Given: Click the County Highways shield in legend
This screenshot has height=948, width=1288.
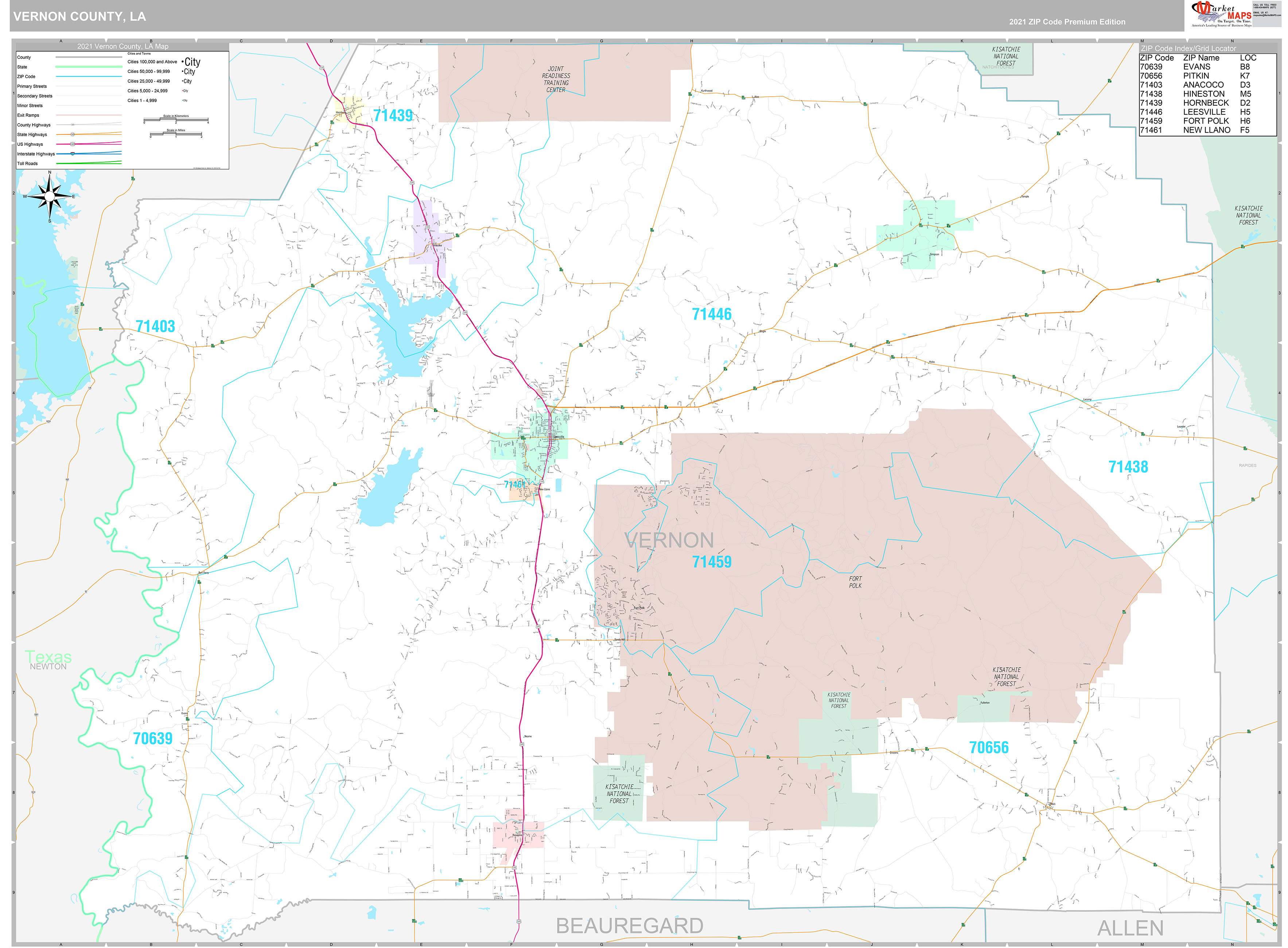Looking at the screenshot, I should (73, 125).
